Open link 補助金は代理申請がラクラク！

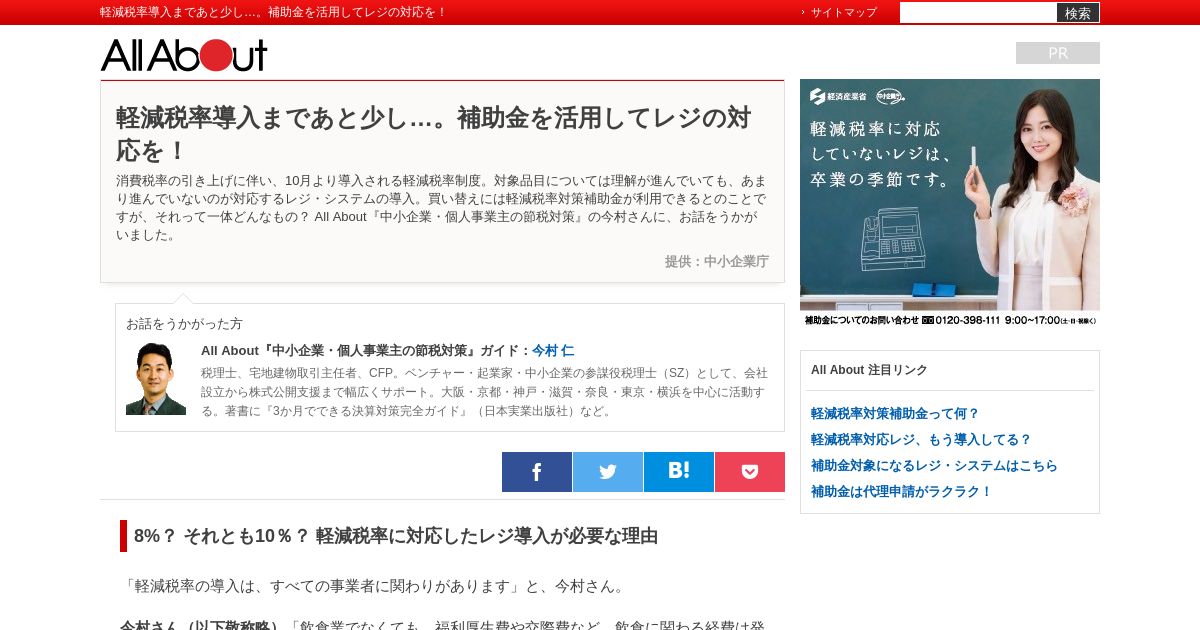pyautogui.click(x=901, y=491)
